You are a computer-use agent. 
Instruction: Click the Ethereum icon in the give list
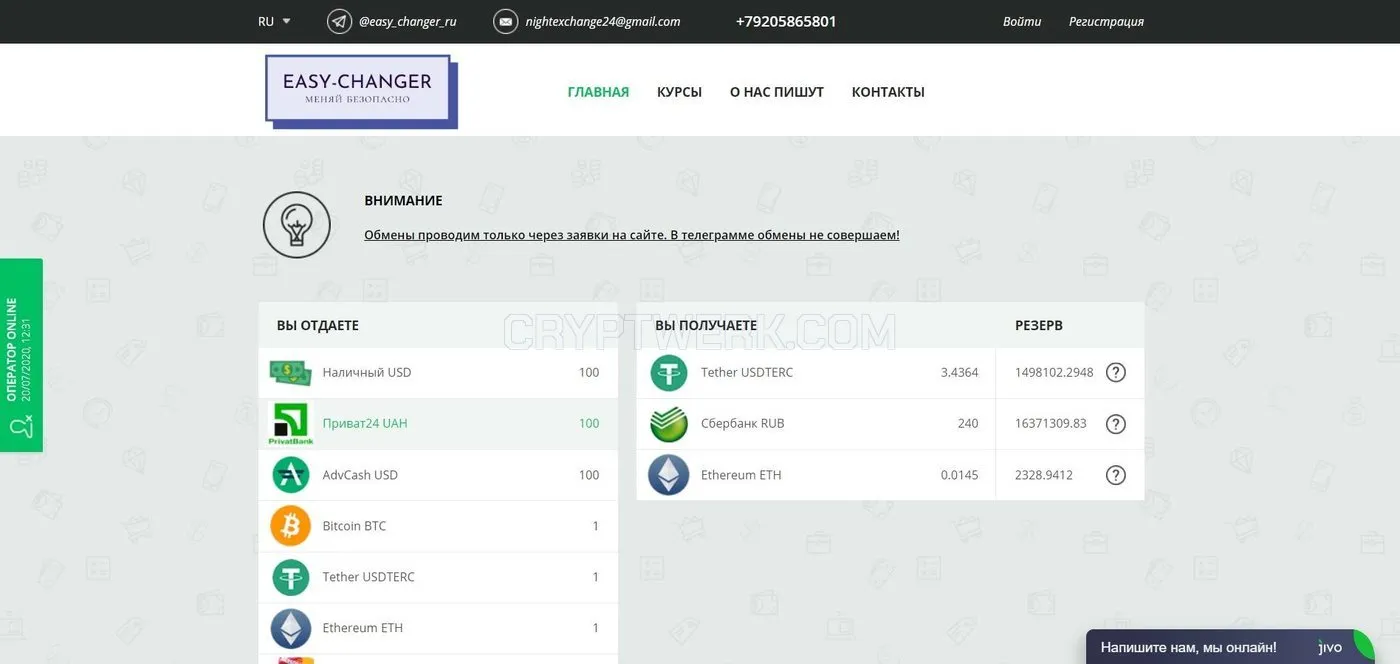click(291, 628)
